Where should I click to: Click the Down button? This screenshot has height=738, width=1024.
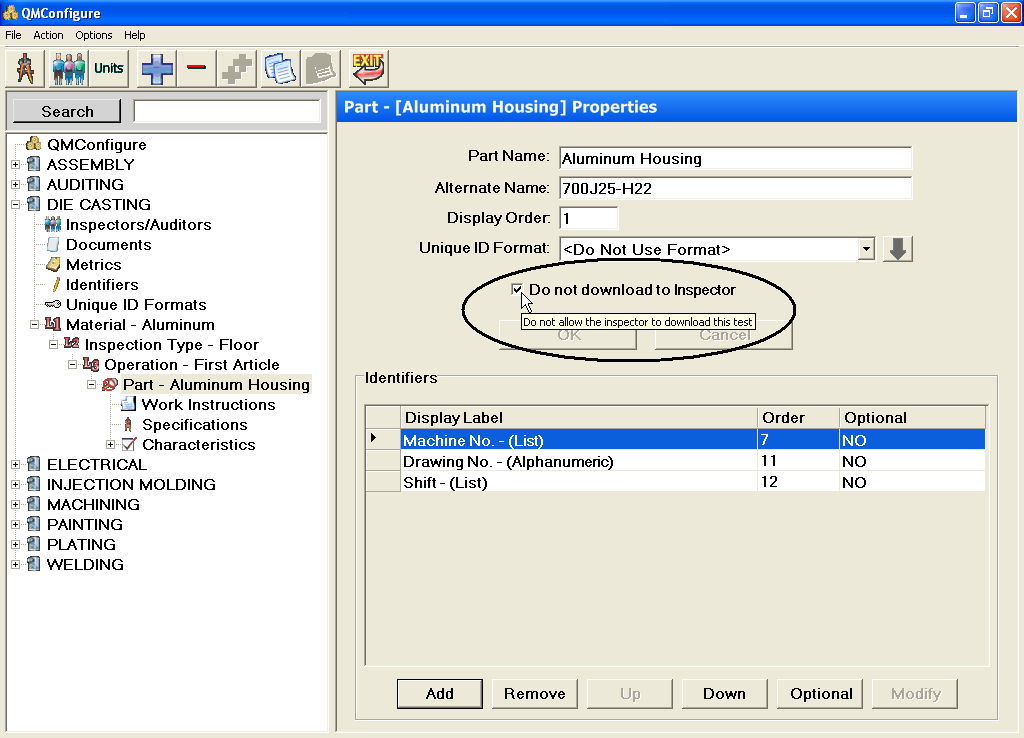724,694
